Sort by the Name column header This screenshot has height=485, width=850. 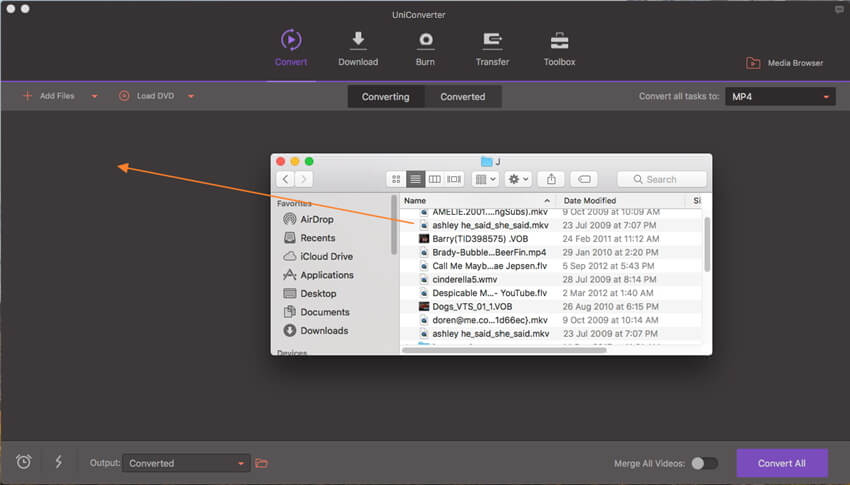[x=477, y=201]
